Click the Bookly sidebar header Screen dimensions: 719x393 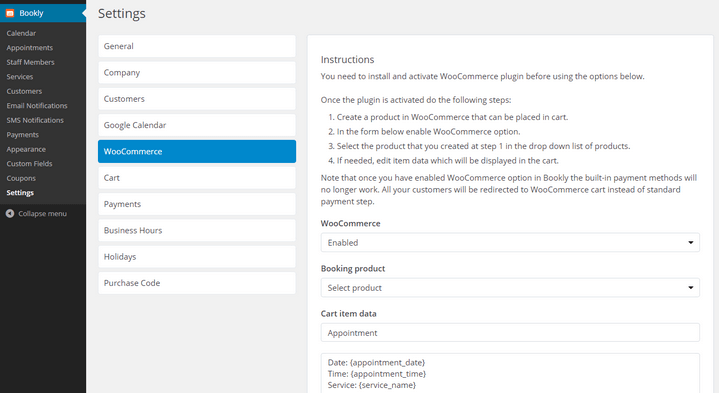click(x=43, y=13)
